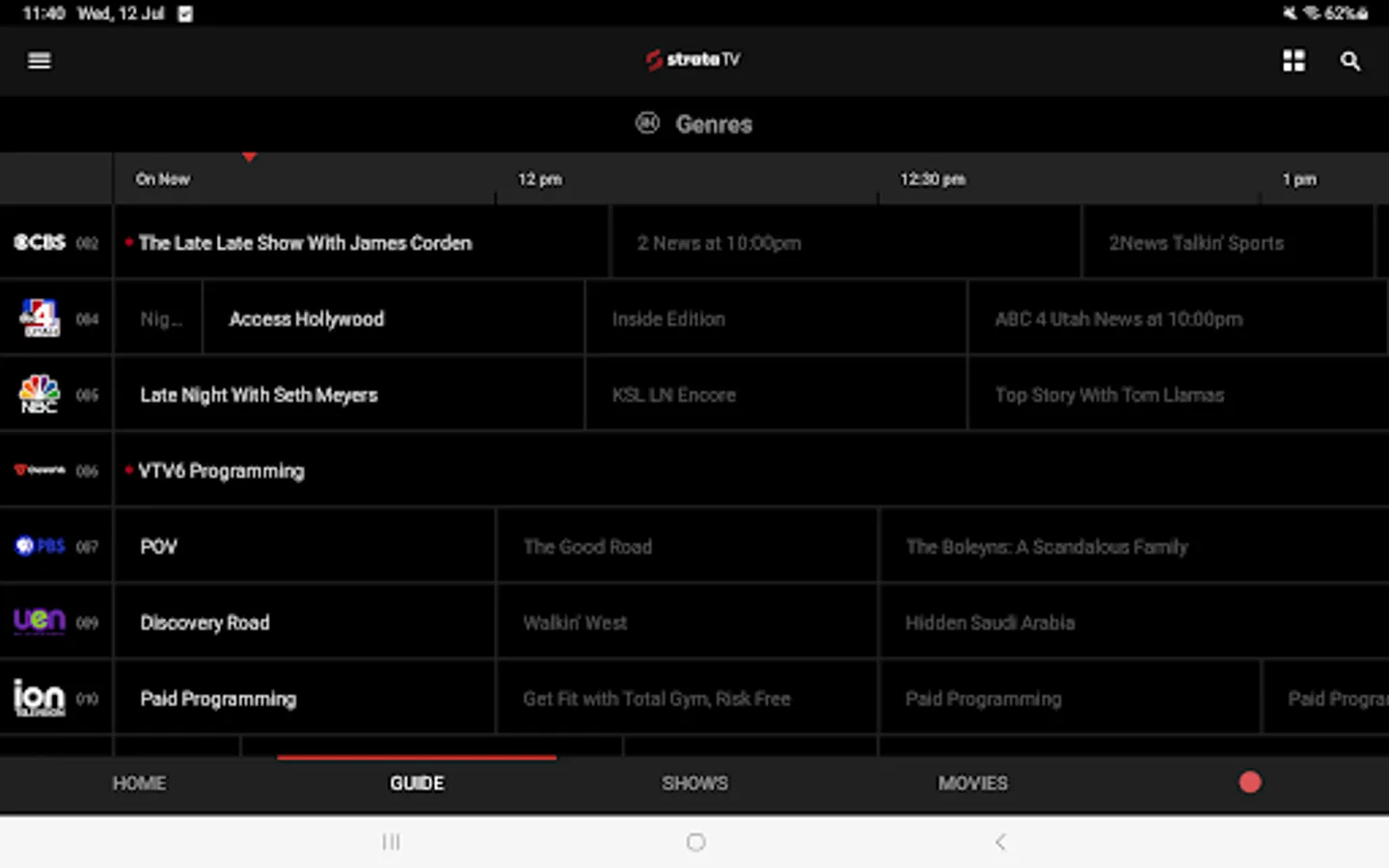Select Inside Edition program

click(x=776, y=318)
